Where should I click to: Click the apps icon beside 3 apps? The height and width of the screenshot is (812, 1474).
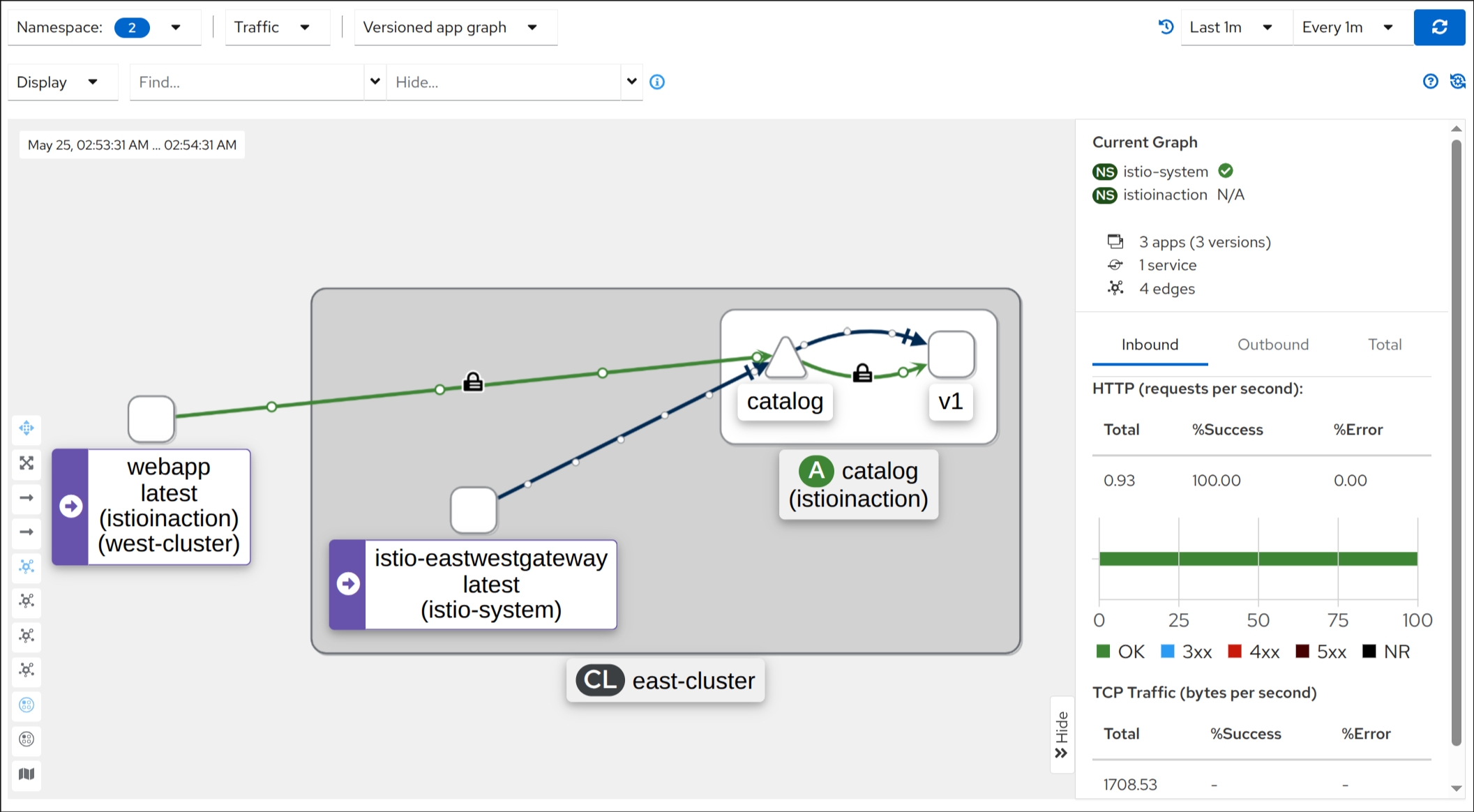[x=1115, y=241]
